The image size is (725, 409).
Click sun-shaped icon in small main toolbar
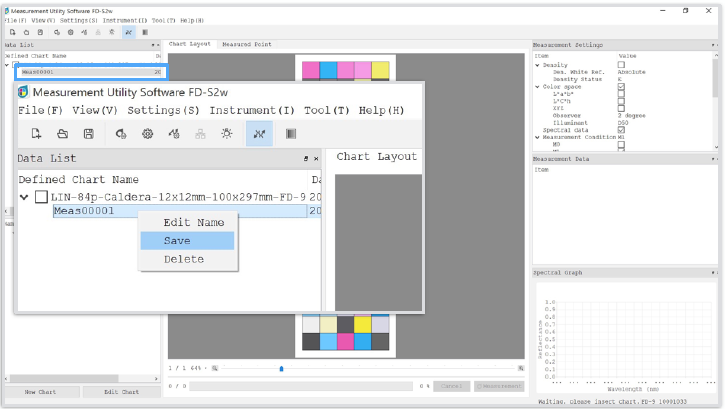point(112,32)
